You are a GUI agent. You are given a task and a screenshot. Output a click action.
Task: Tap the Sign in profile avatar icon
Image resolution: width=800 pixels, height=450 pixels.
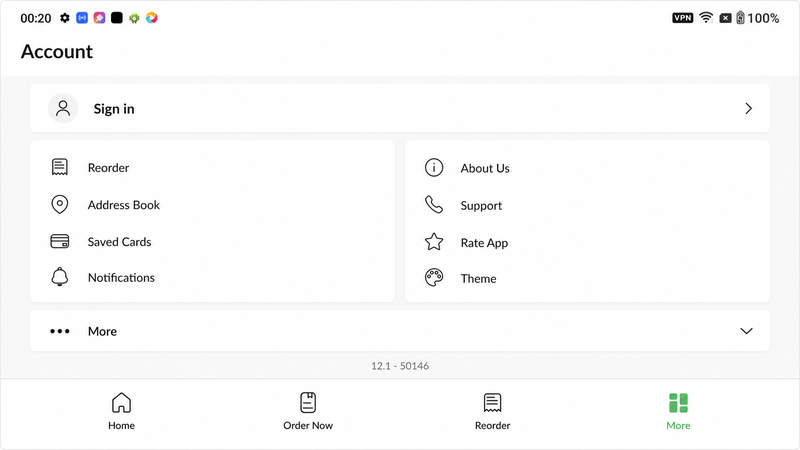click(63, 108)
